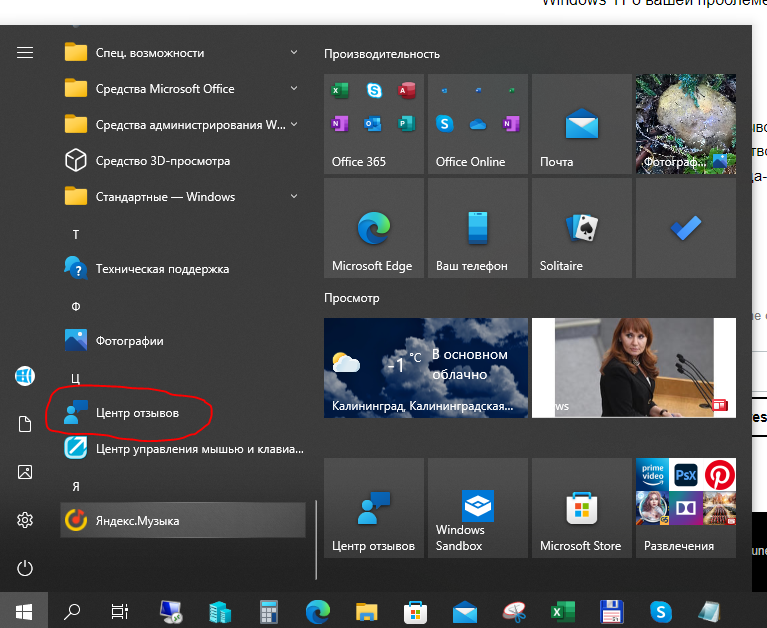767x628 pixels.
Task: Open Documents from the Start sidebar
Action: 25,424
